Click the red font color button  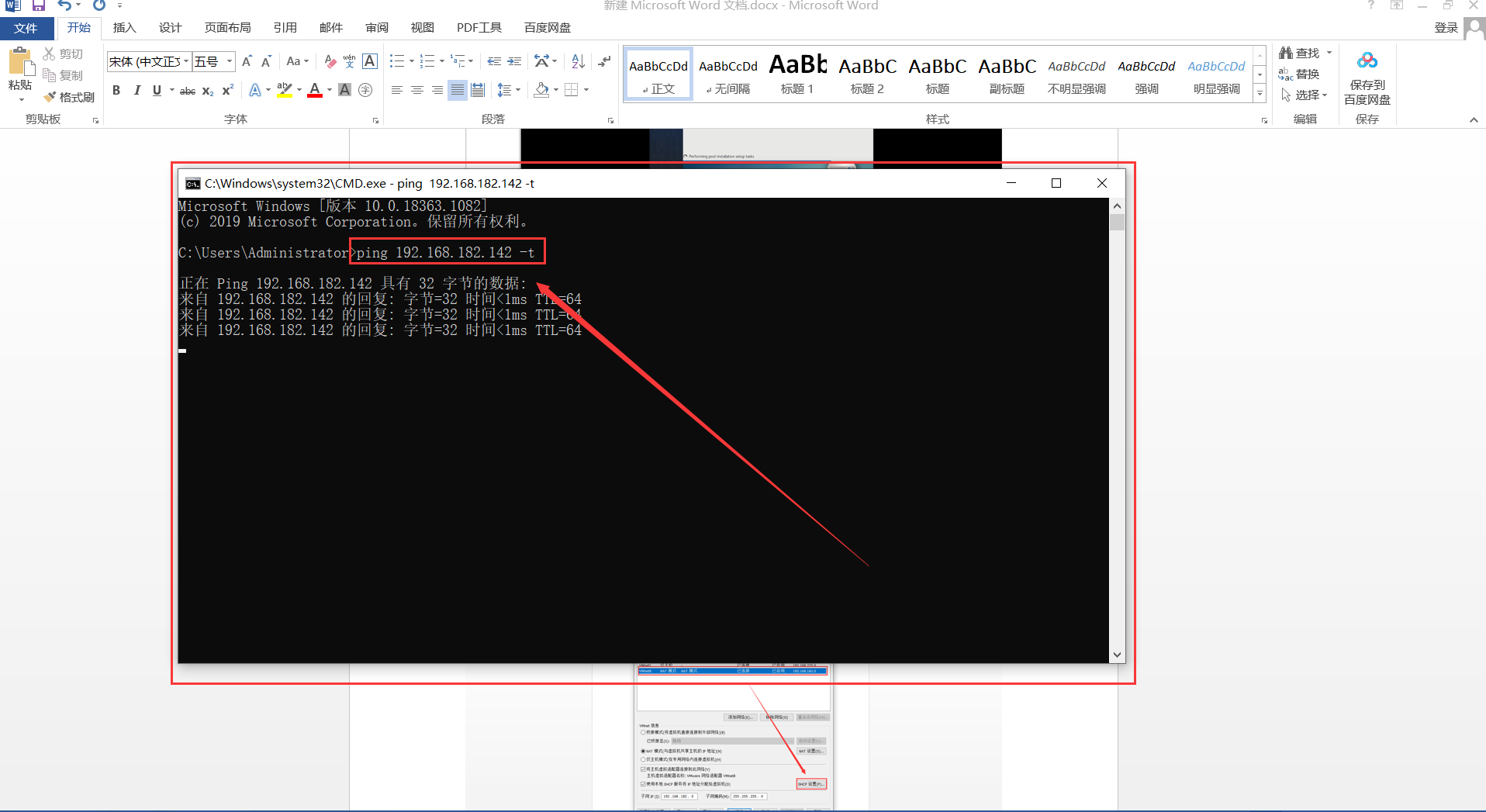click(x=315, y=90)
